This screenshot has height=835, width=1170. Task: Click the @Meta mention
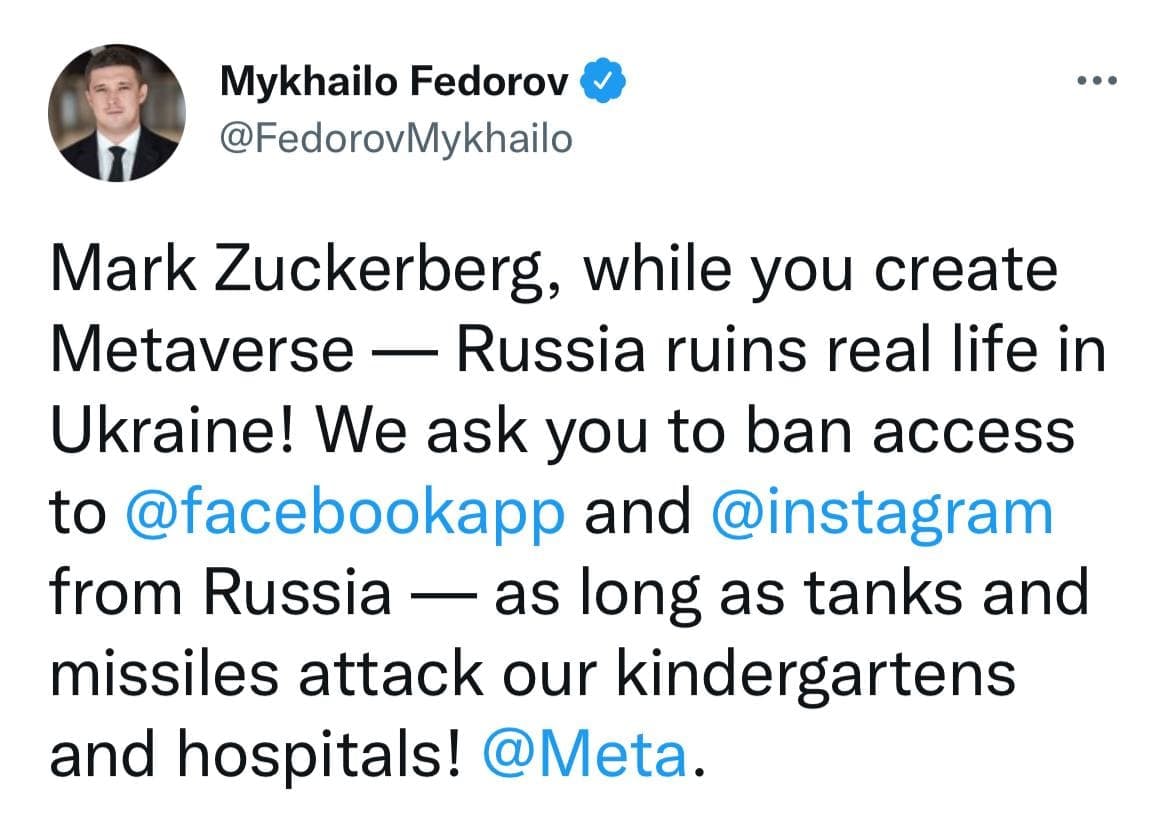tap(585, 754)
